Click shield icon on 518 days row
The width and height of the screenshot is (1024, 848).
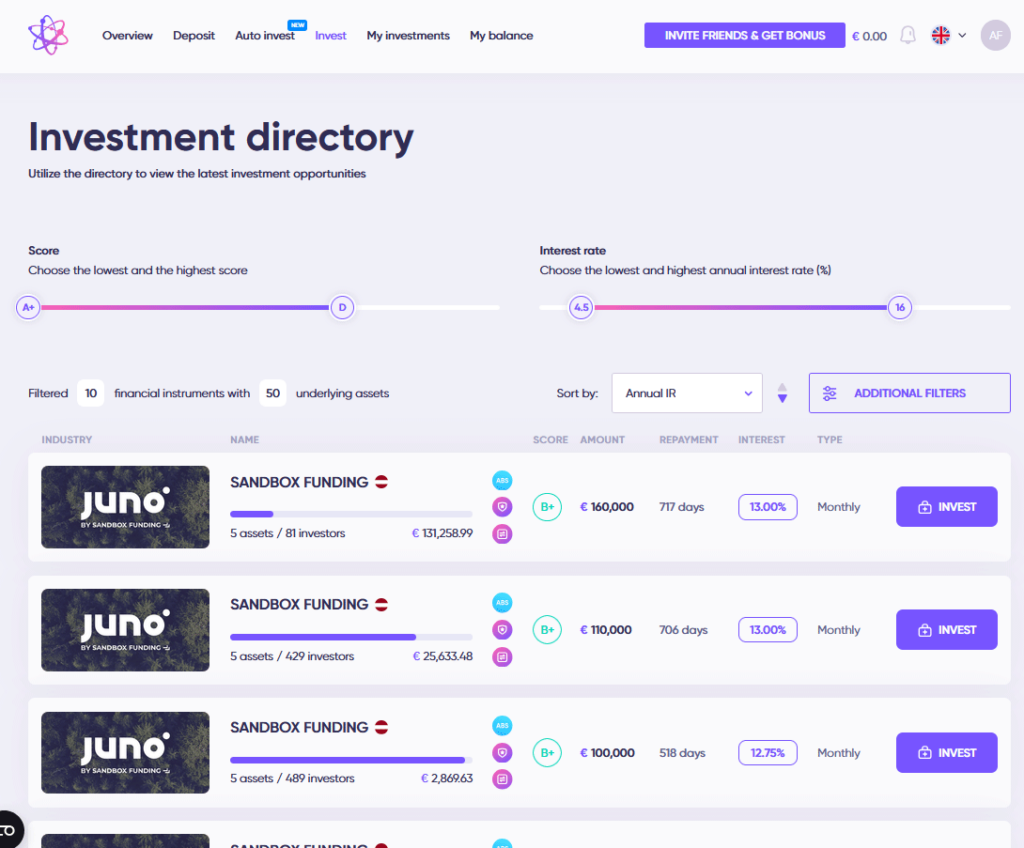(502, 752)
